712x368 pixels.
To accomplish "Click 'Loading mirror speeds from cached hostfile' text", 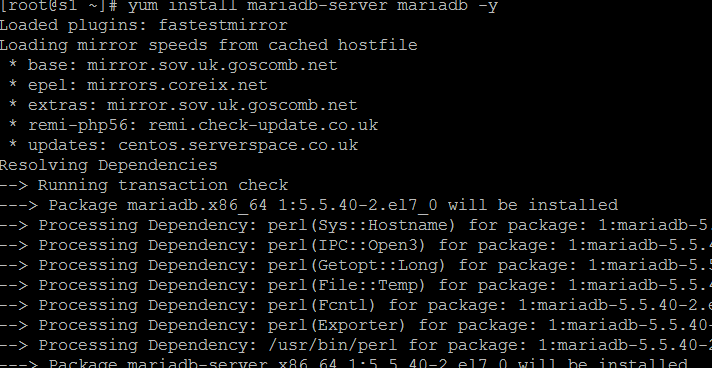I will pyautogui.click(x=208, y=45).
